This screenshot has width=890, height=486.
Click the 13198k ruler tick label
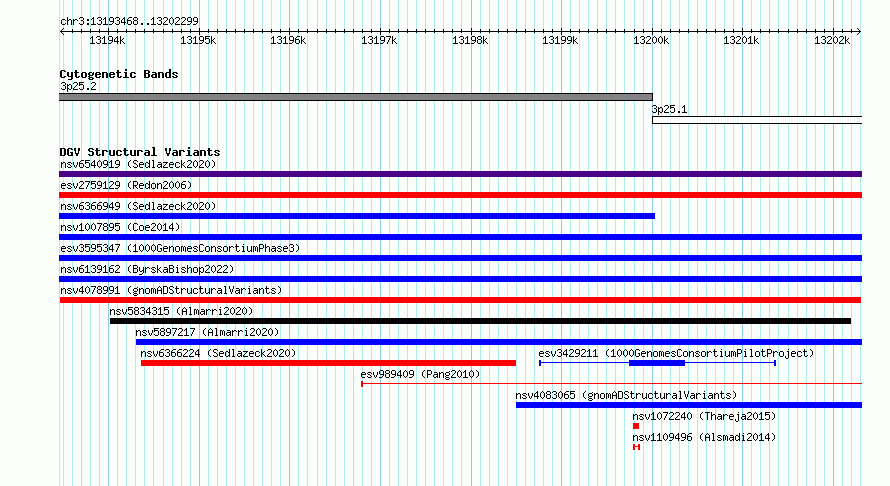point(470,40)
